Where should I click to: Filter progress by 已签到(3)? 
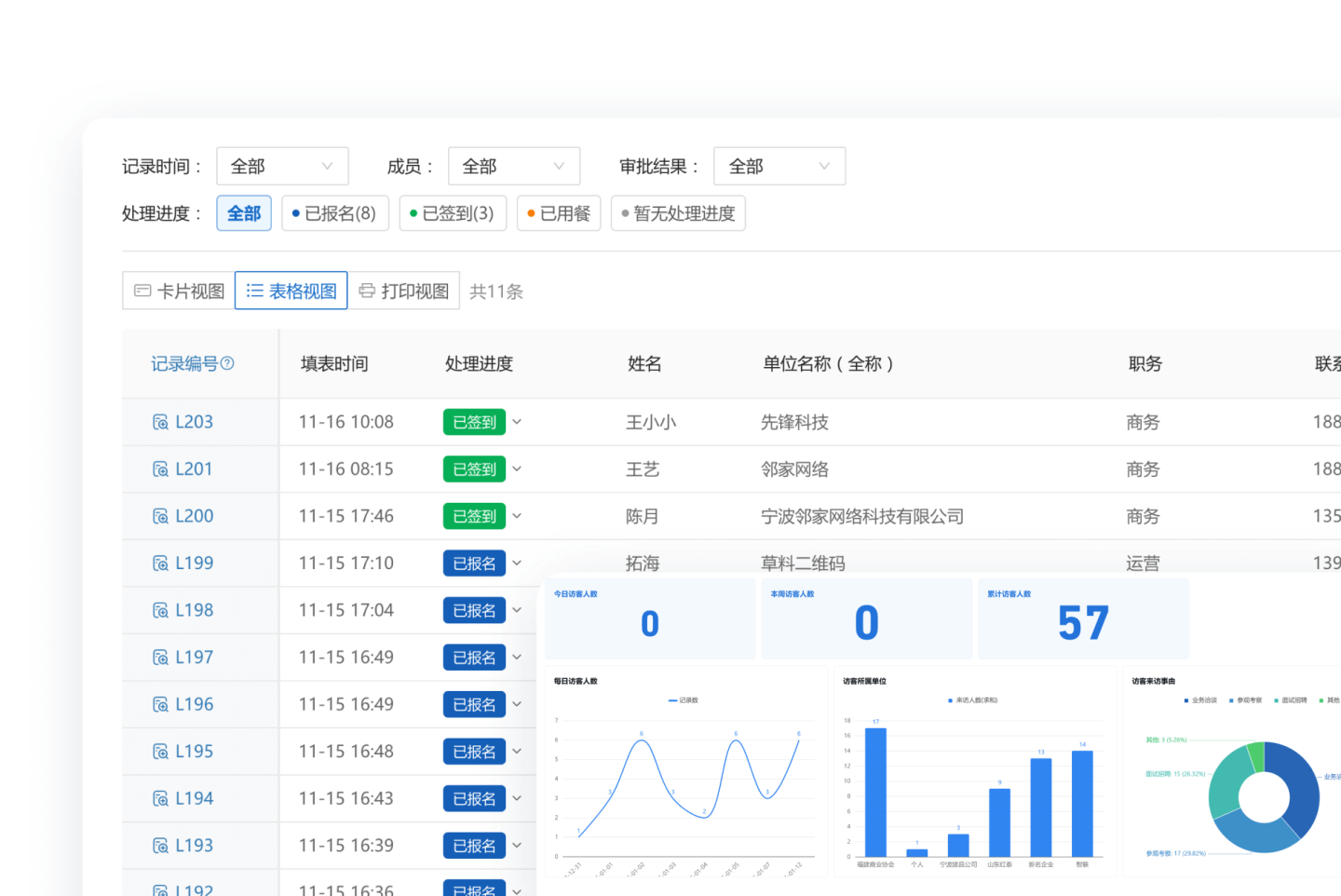tap(453, 213)
